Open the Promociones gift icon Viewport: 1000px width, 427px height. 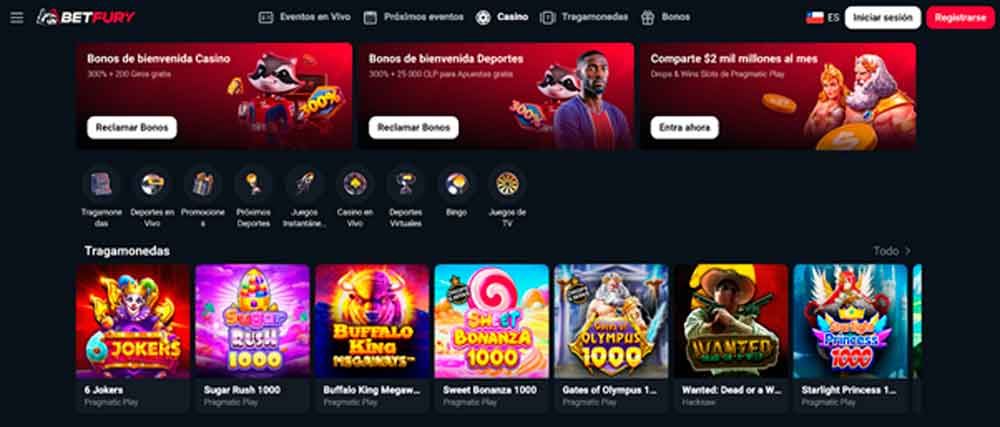click(x=203, y=184)
